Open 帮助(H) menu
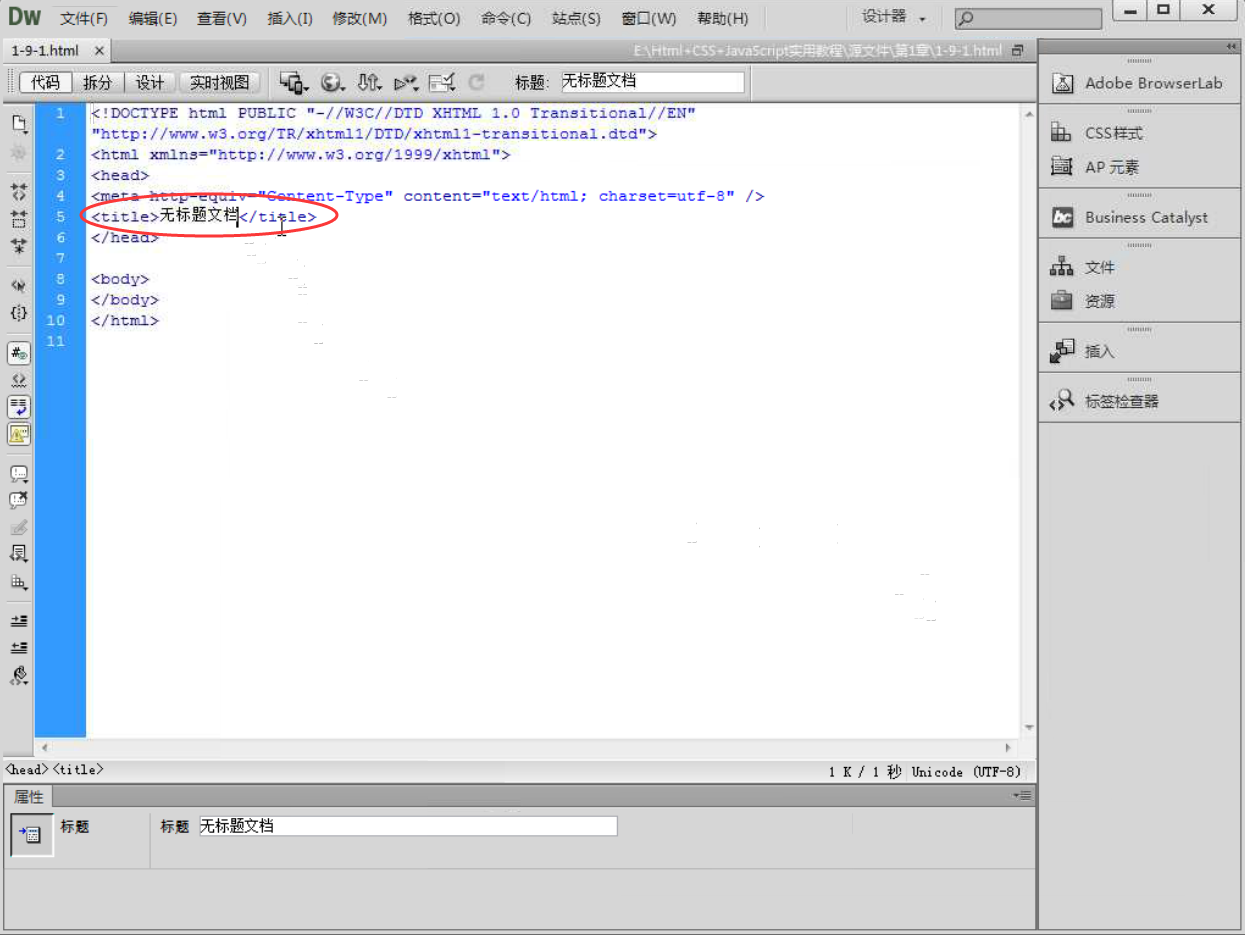 click(723, 18)
